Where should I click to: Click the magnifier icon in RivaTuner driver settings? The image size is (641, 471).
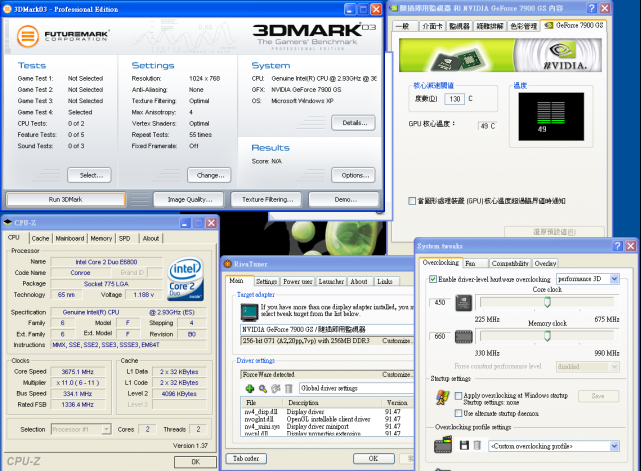pos(263,388)
